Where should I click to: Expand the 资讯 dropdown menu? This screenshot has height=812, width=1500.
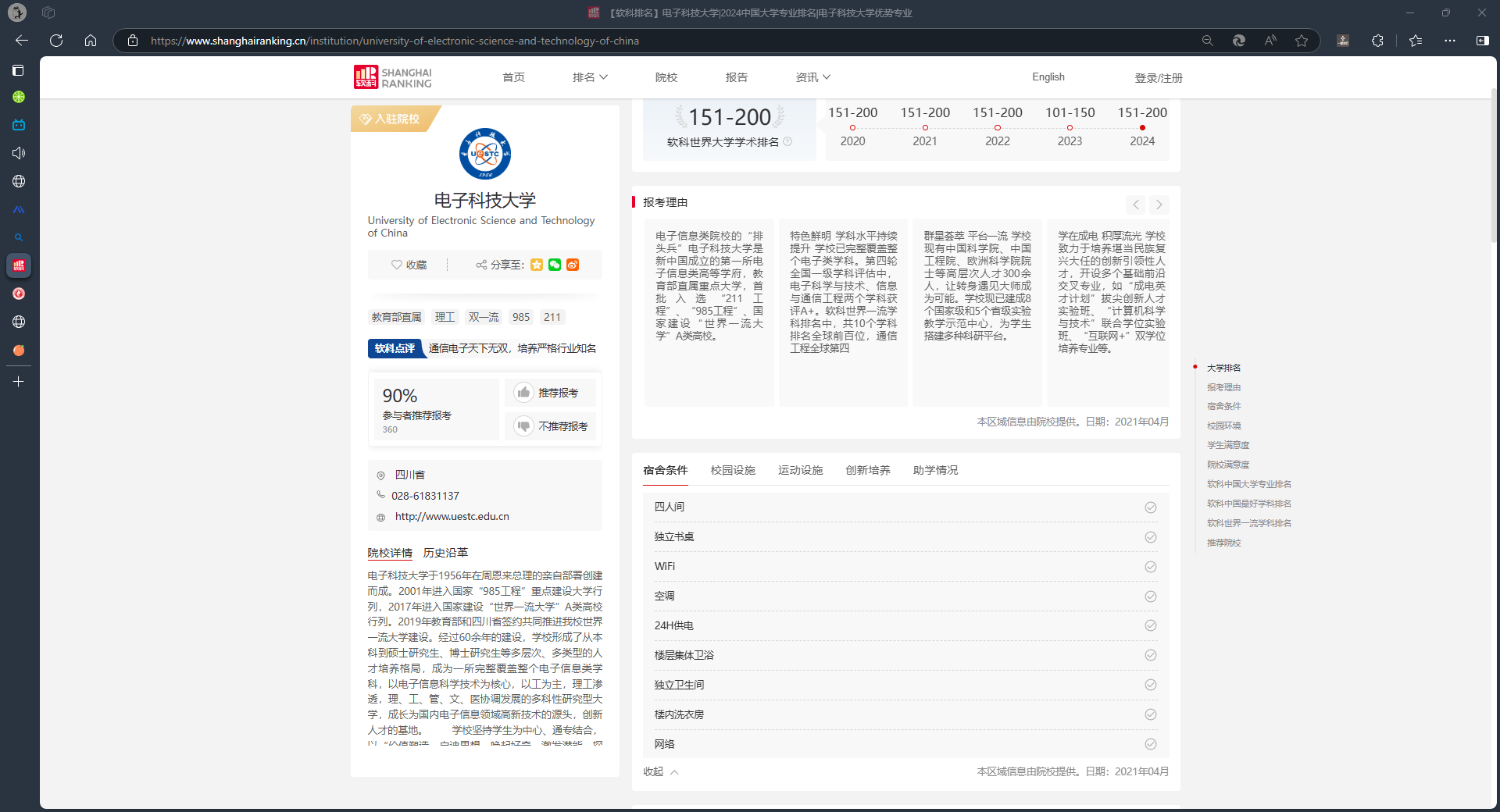point(812,77)
